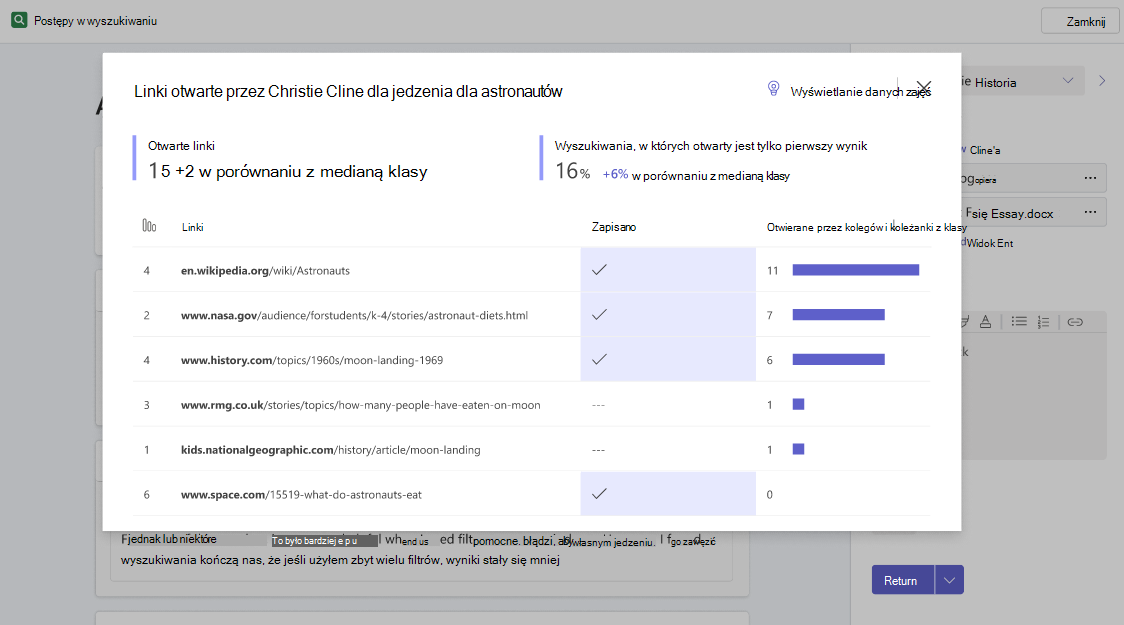Close the Christie Cline links dialog
1124x625 pixels.
pos(924,87)
